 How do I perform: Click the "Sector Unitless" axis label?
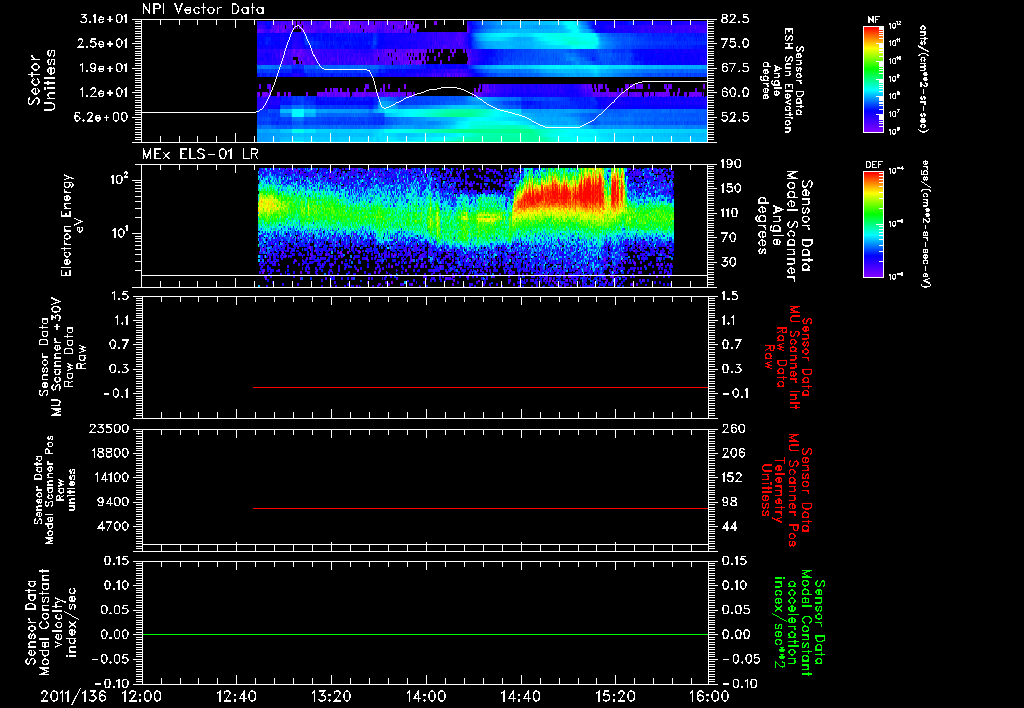[42, 80]
